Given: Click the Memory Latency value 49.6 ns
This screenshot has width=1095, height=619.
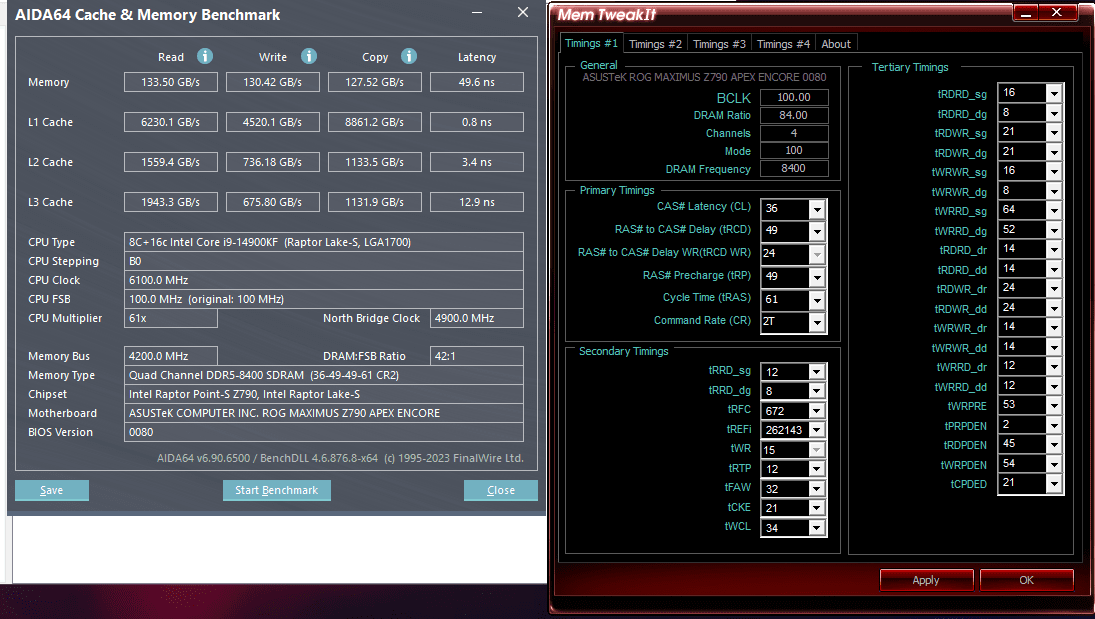Looking at the screenshot, I should (x=477, y=82).
